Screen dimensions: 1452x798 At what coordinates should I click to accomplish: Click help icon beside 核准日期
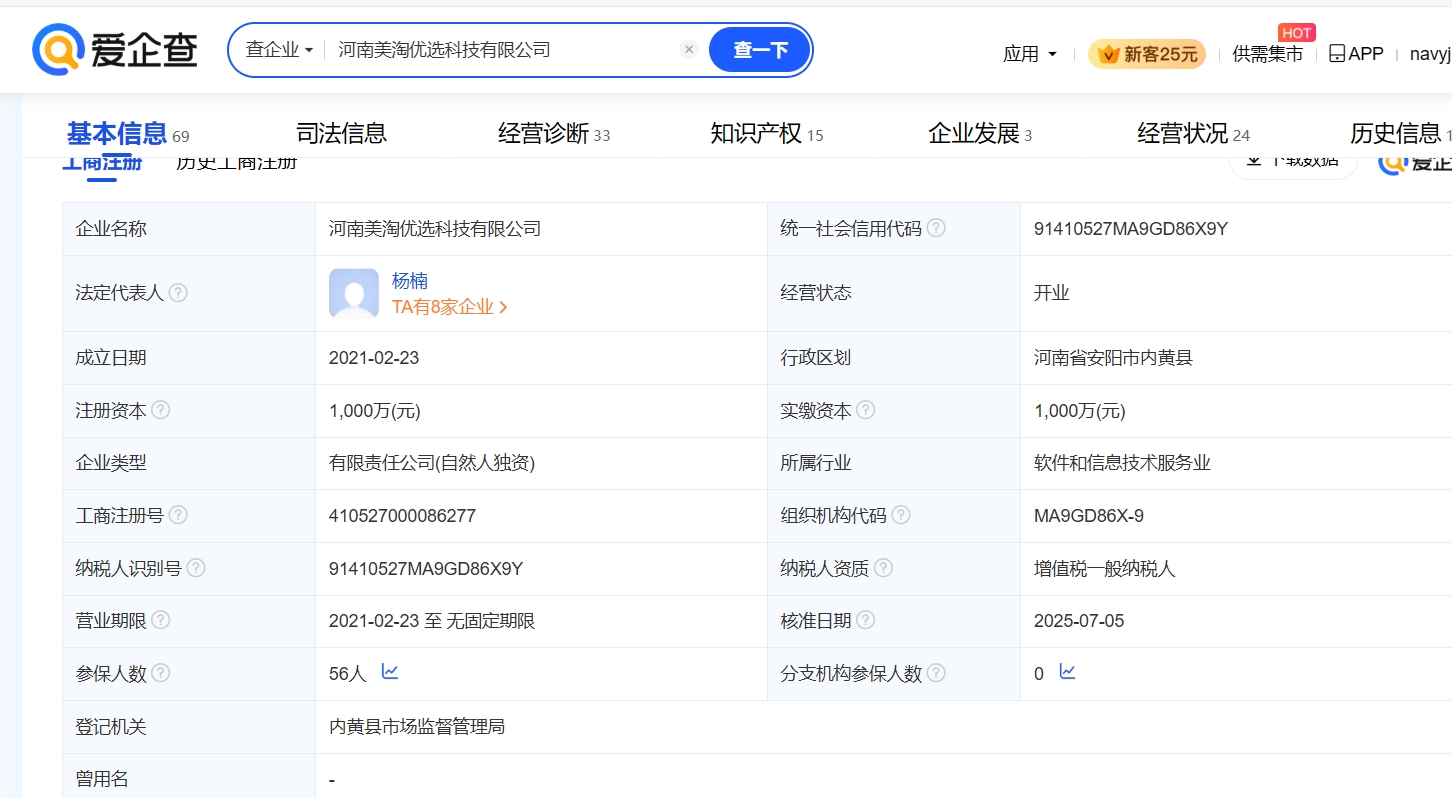coord(866,620)
